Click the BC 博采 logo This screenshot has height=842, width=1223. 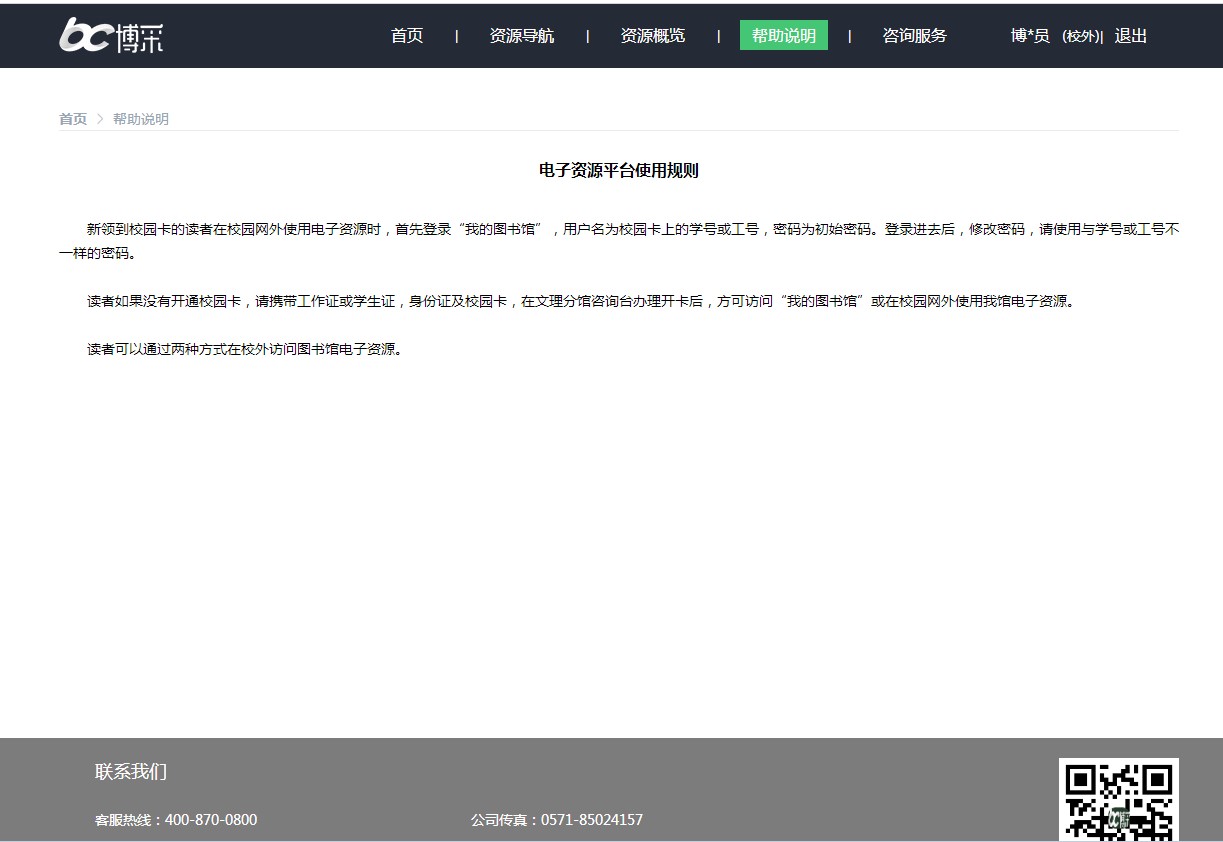click(x=111, y=35)
